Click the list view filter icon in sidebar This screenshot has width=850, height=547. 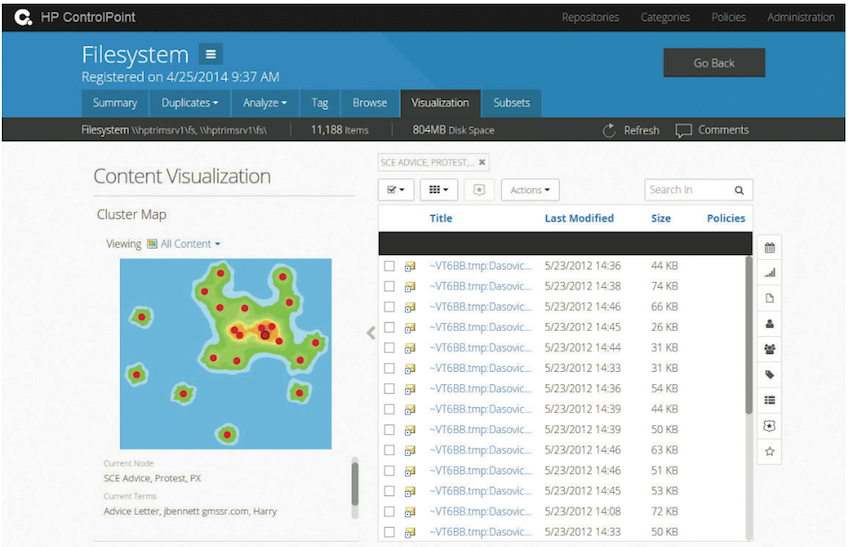tap(769, 400)
